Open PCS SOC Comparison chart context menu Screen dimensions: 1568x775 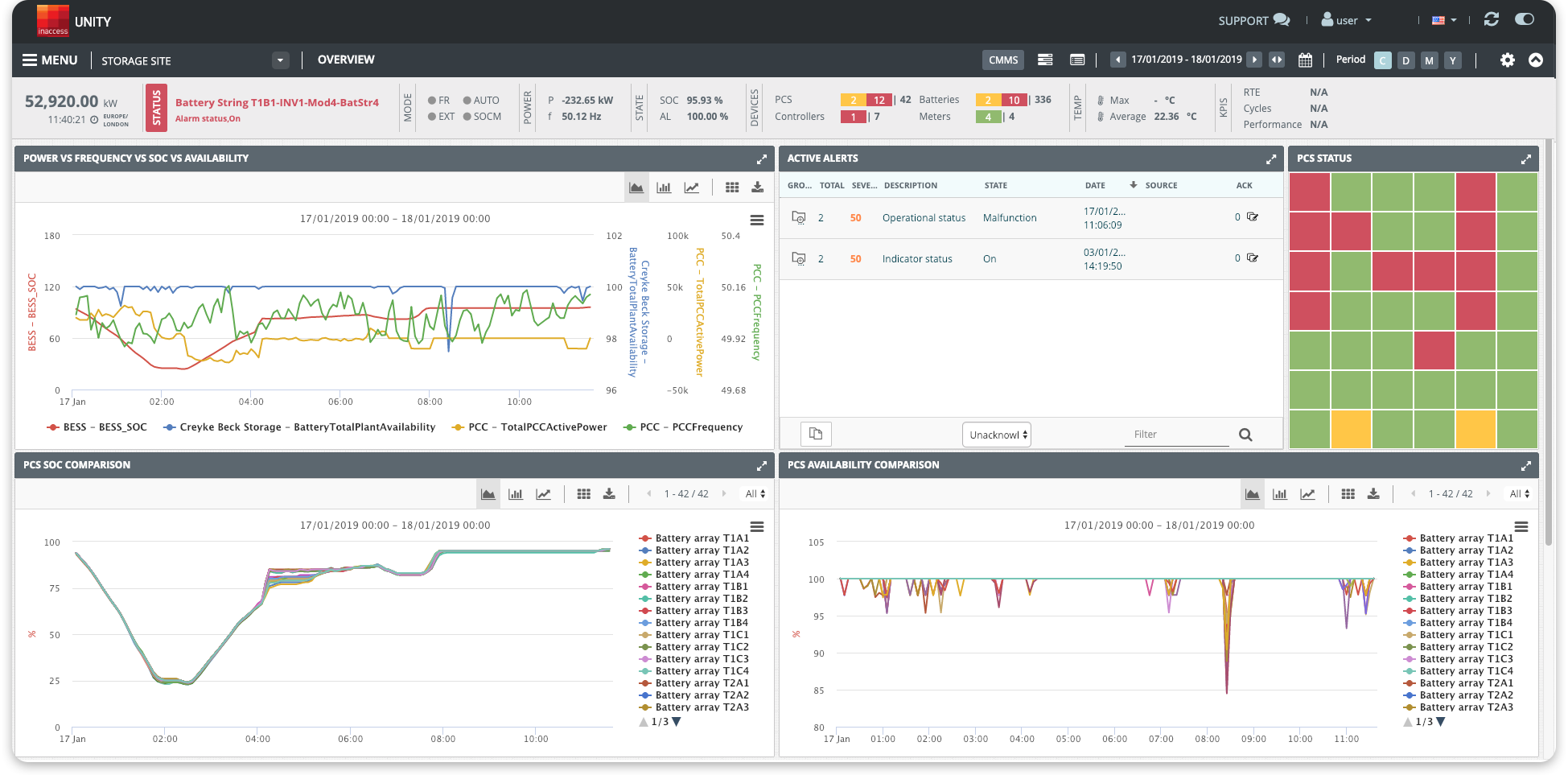pos(757,526)
